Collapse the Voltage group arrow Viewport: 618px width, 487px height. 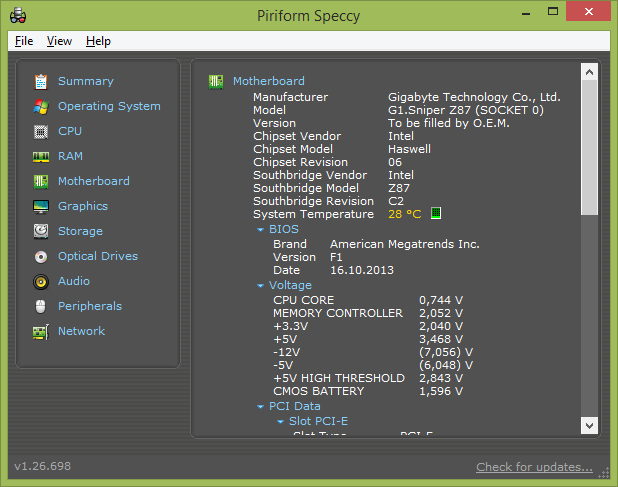pos(260,286)
